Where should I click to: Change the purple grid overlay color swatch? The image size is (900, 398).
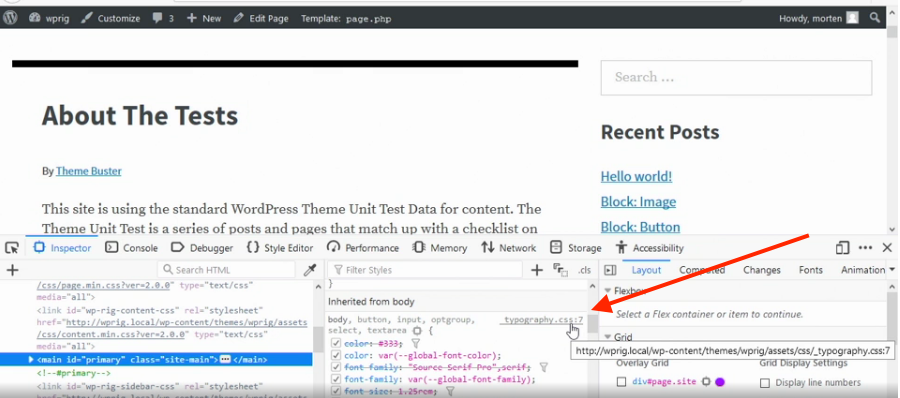point(720,381)
